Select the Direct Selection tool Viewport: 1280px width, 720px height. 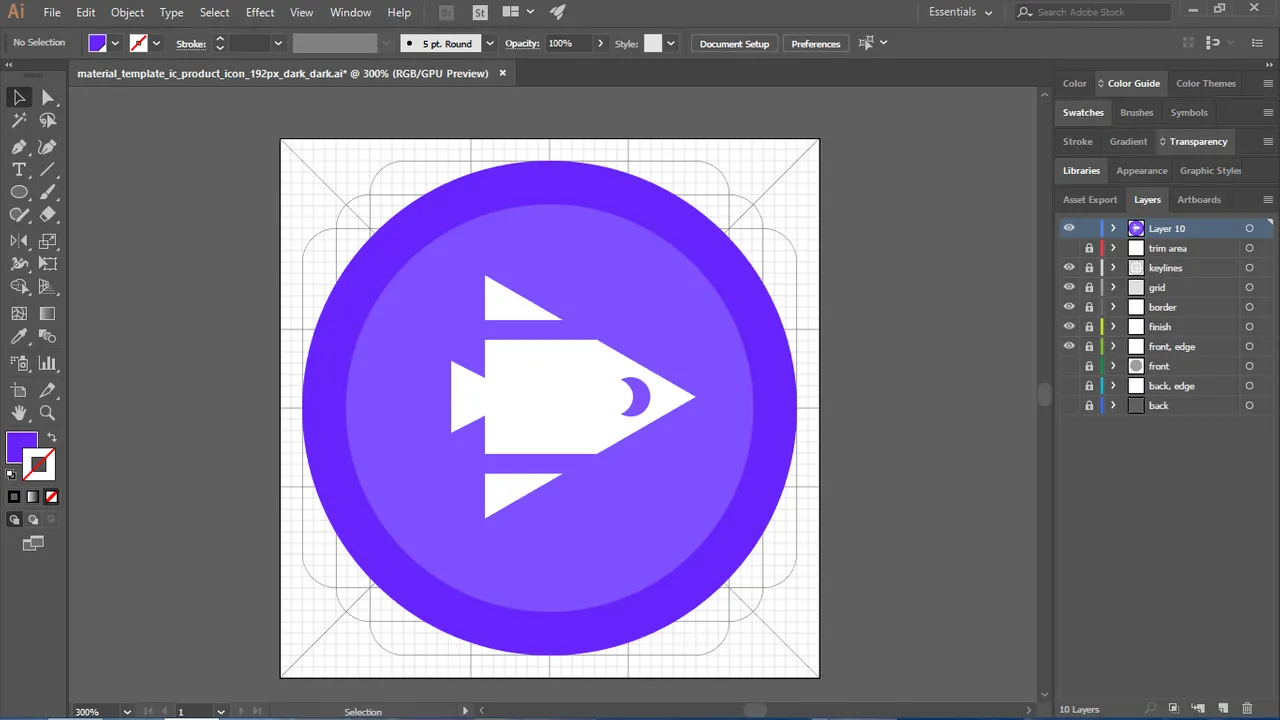(x=48, y=97)
